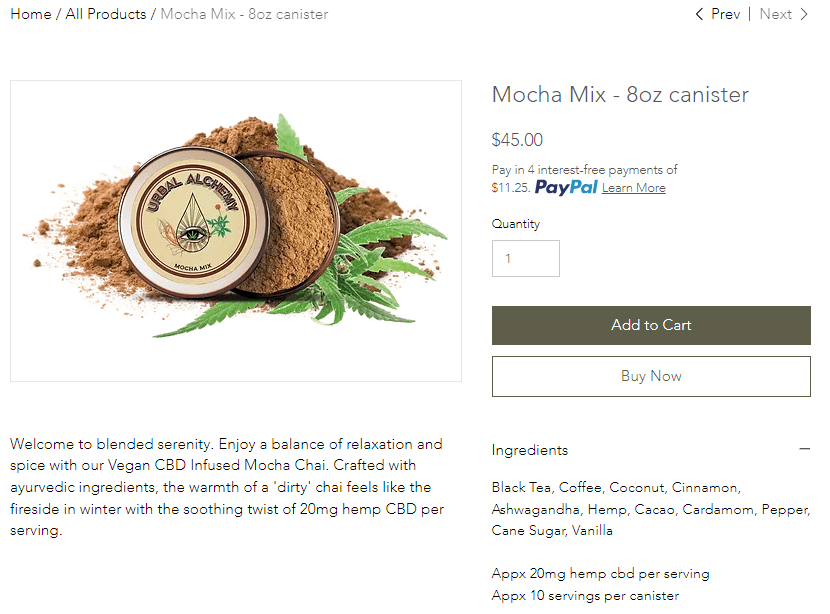This screenshot has width=830, height=614.
Task: Click the current Mocha Mix breadcrumb
Action: [x=244, y=14]
